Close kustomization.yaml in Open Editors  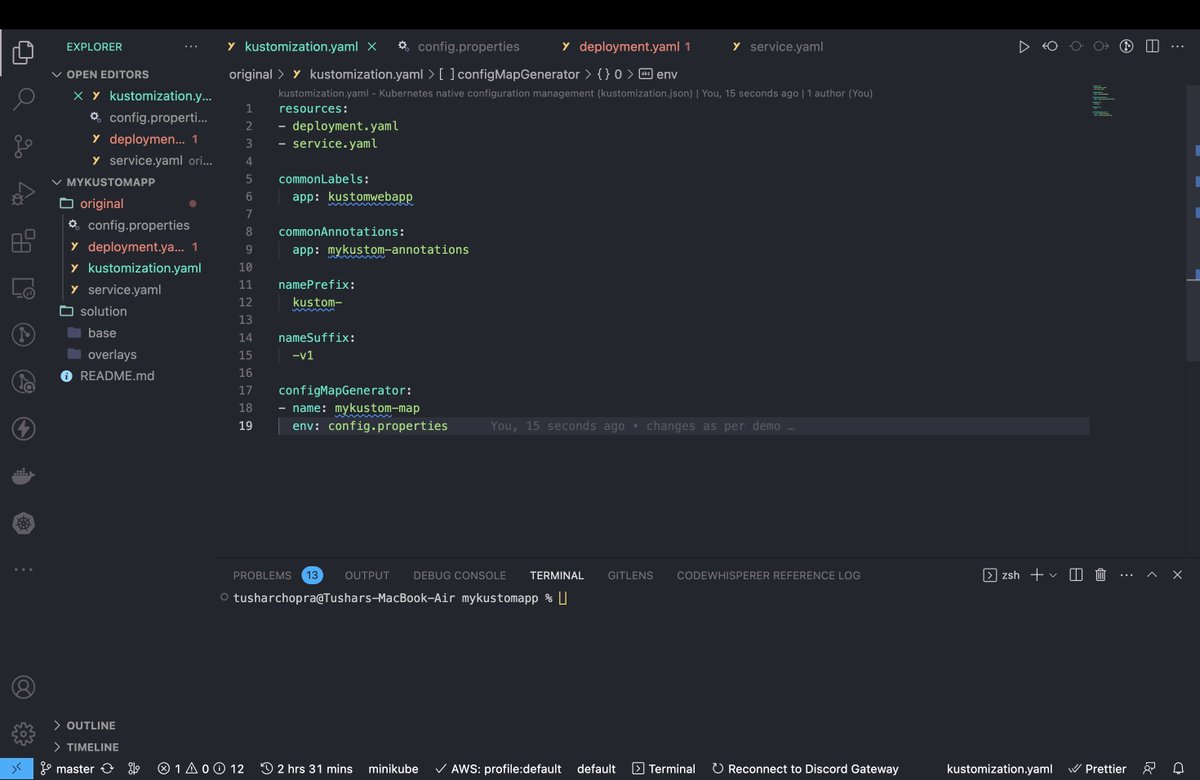[x=78, y=96]
